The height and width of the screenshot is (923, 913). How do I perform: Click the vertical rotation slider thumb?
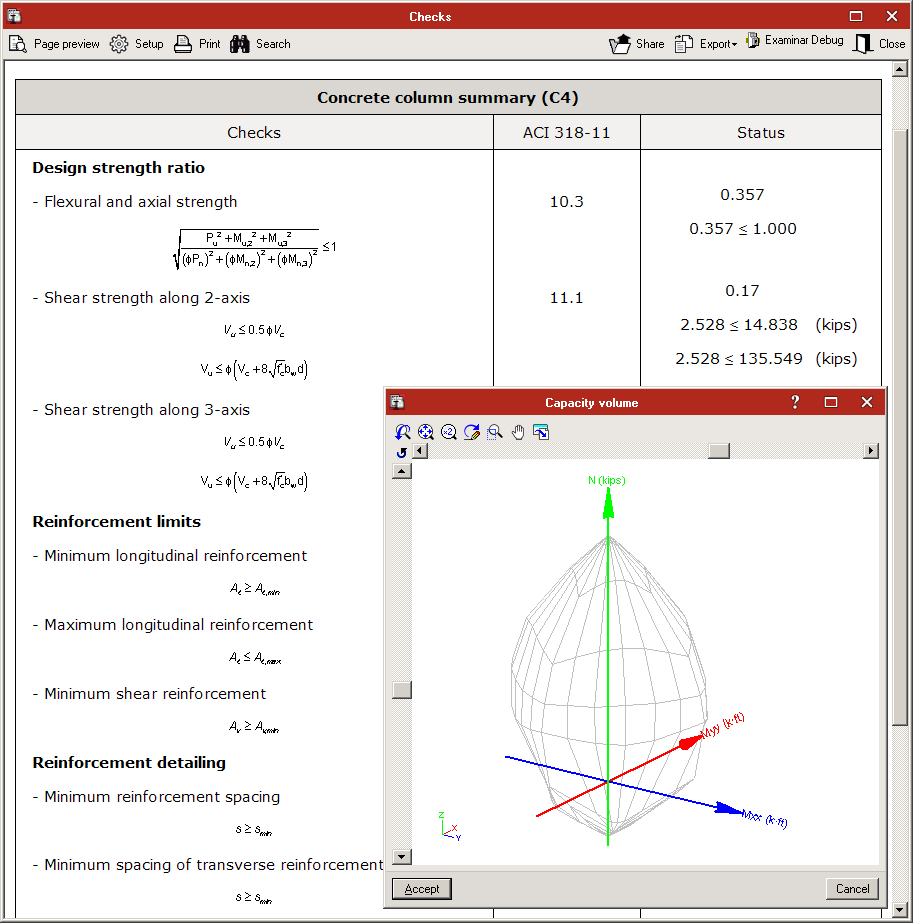click(x=402, y=690)
